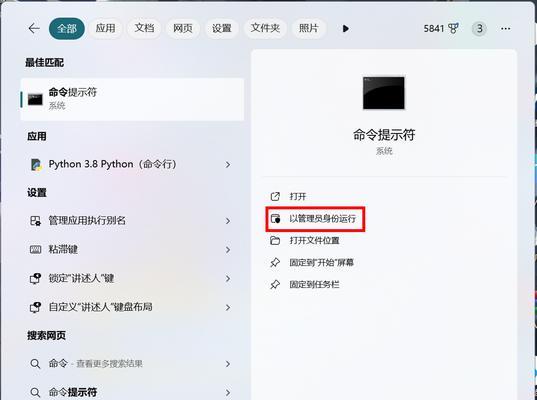Click the Python app icon
This screenshot has width=537, height=400.
(36, 165)
